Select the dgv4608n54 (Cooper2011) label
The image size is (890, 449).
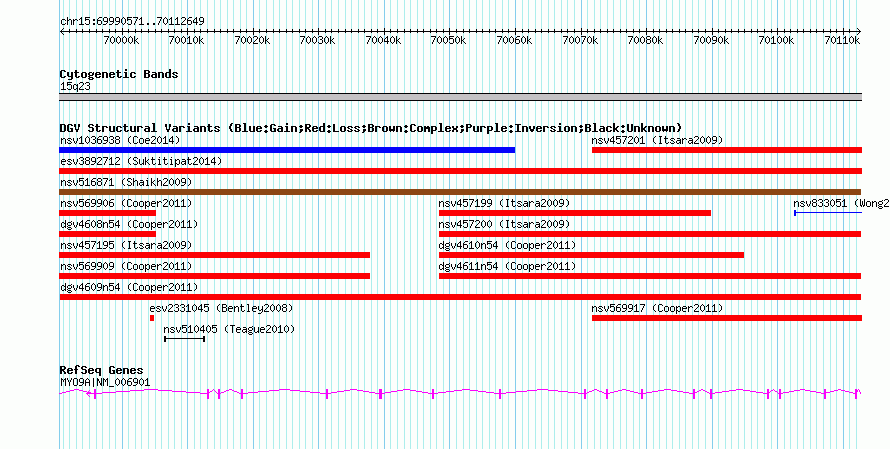click(129, 224)
